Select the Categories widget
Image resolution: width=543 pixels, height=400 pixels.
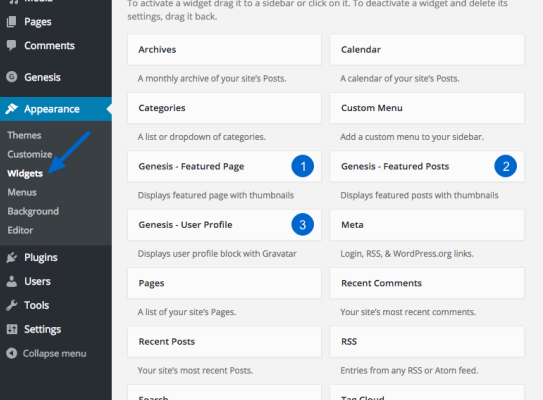click(x=224, y=108)
